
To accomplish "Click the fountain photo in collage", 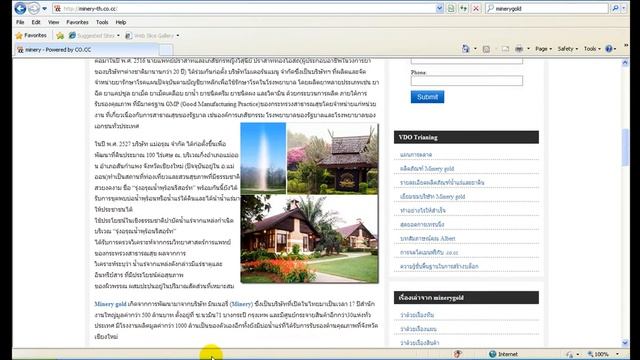I will click(263, 158).
